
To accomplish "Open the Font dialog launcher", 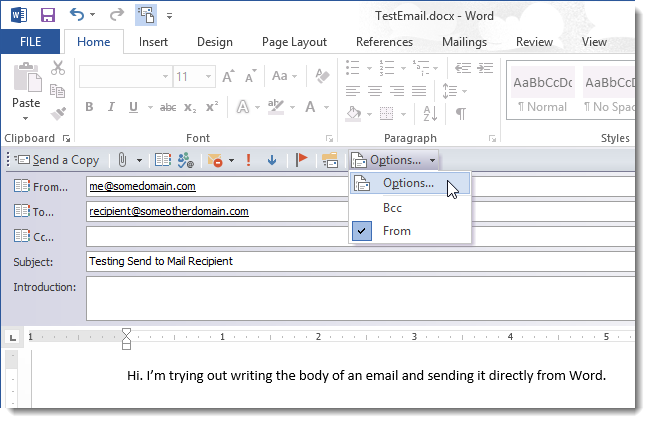I will click(330, 139).
